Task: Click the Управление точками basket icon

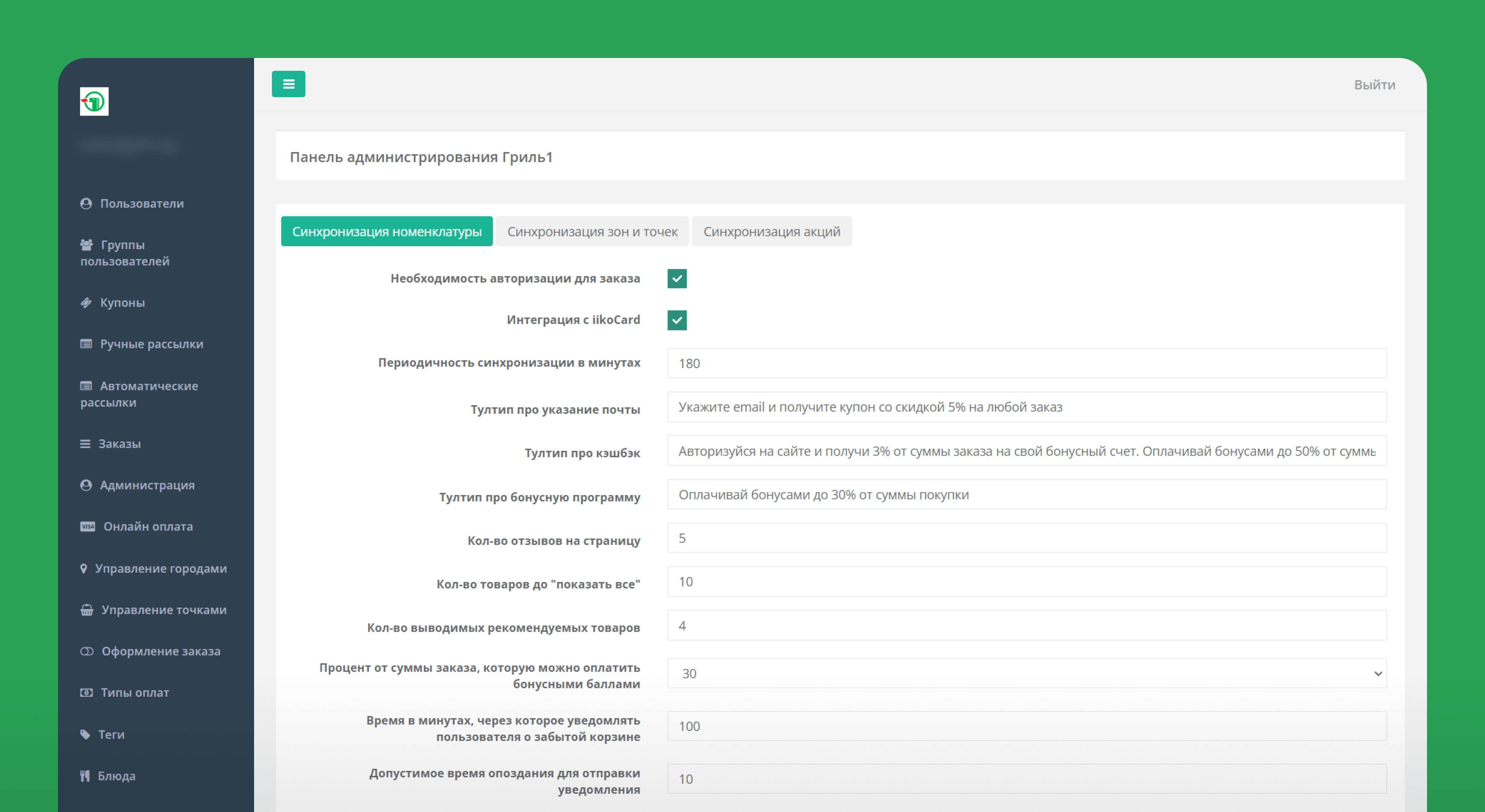Action: pyautogui.click(x=87, y=610)
